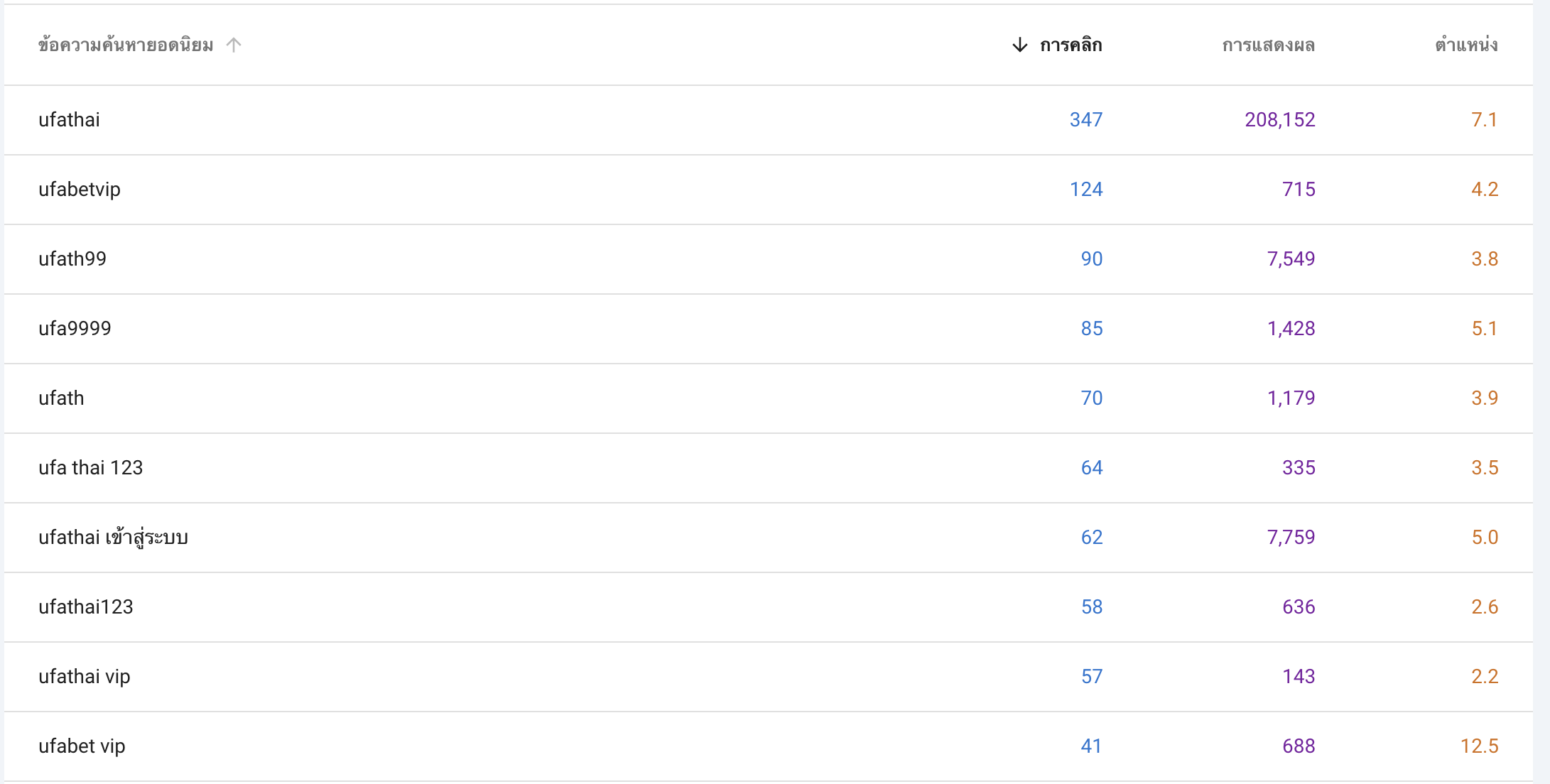Image resolution: width=1550 pixels, height=784 pixels.
Task: Sort by the การแสดงผล column header
Action: click(1269, 45)
